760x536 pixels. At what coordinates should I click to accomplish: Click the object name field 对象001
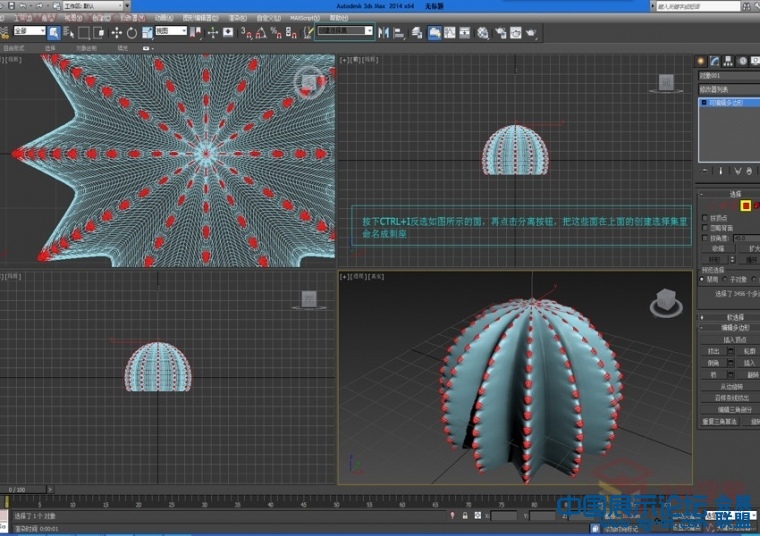coord(729,76)
